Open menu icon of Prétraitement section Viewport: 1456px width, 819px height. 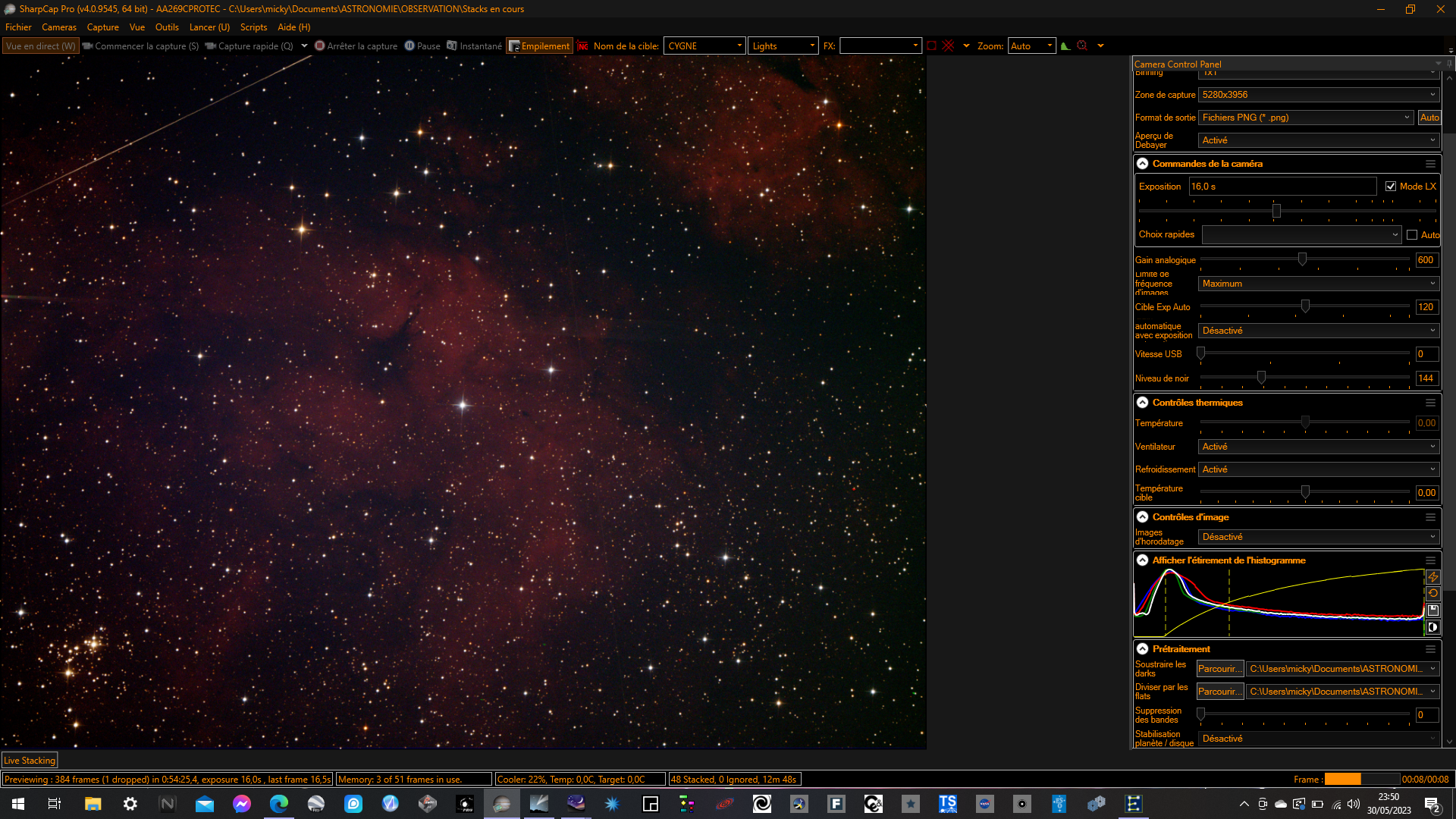click(x=1430, y=649)
